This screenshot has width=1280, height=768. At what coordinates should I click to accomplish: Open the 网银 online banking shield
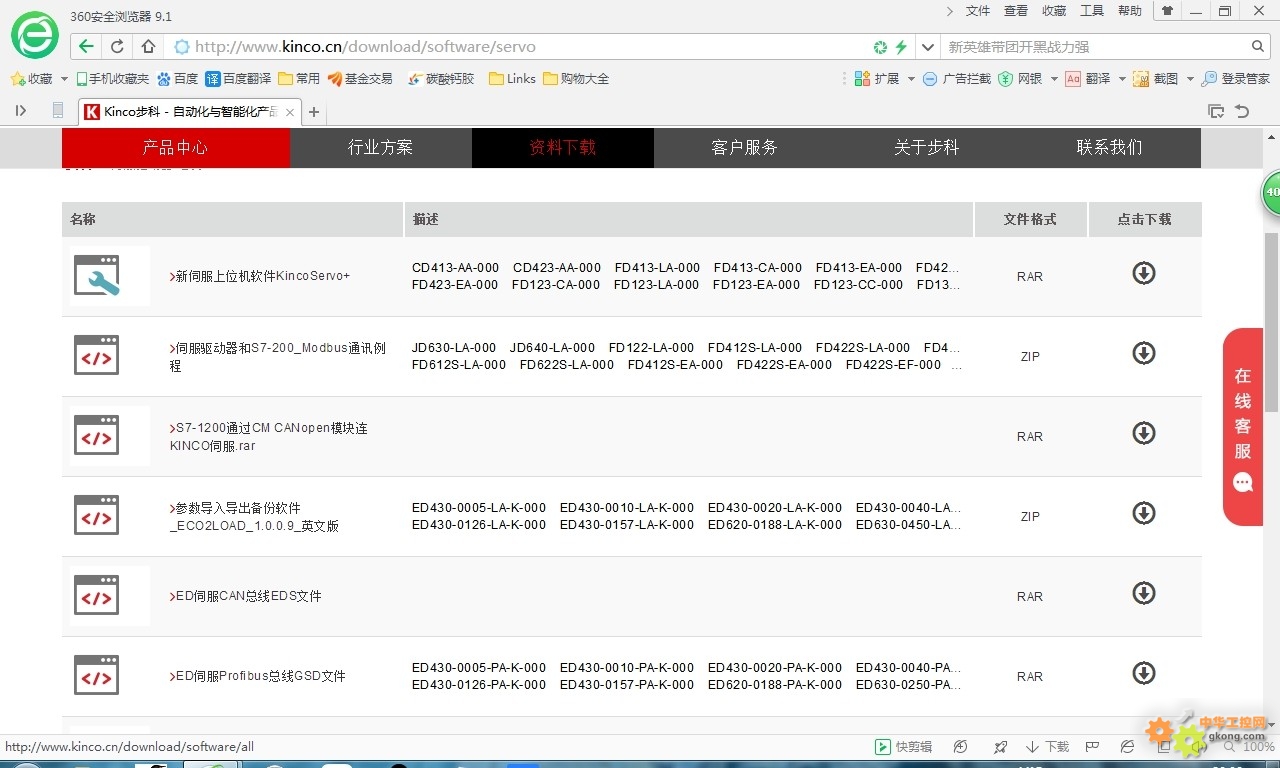click(x=1020, y=78)
